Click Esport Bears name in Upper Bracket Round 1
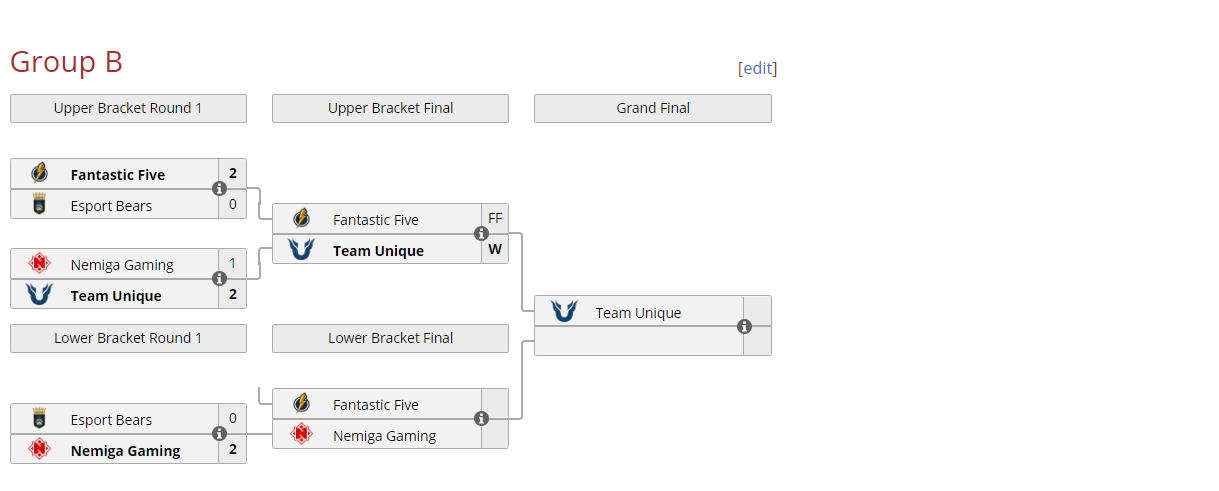This screenshot has height=491, width=1219. [111, 206]
